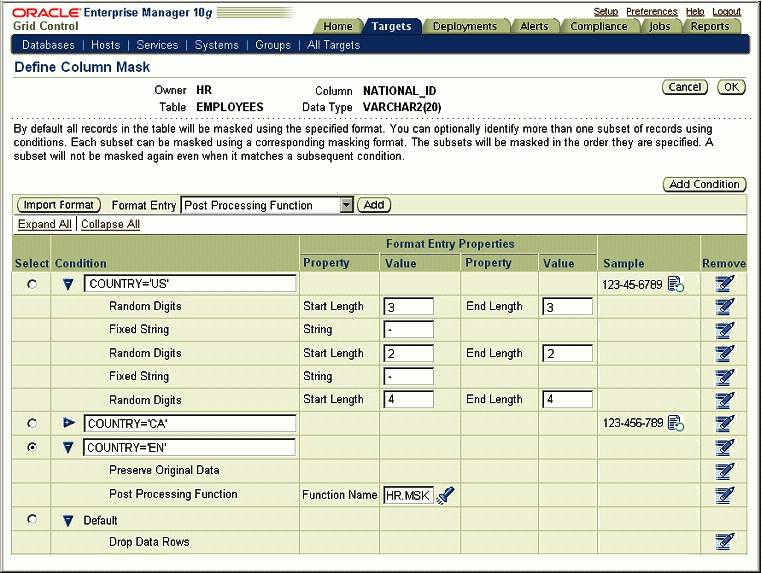Image resolution: width=762 pixels, height=573 pixels.
Task: Open the Preferences link
Action: (652, 12)
